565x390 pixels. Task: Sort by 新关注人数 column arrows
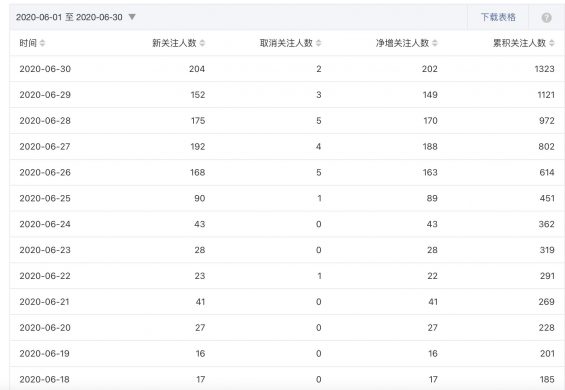[202, 43]
